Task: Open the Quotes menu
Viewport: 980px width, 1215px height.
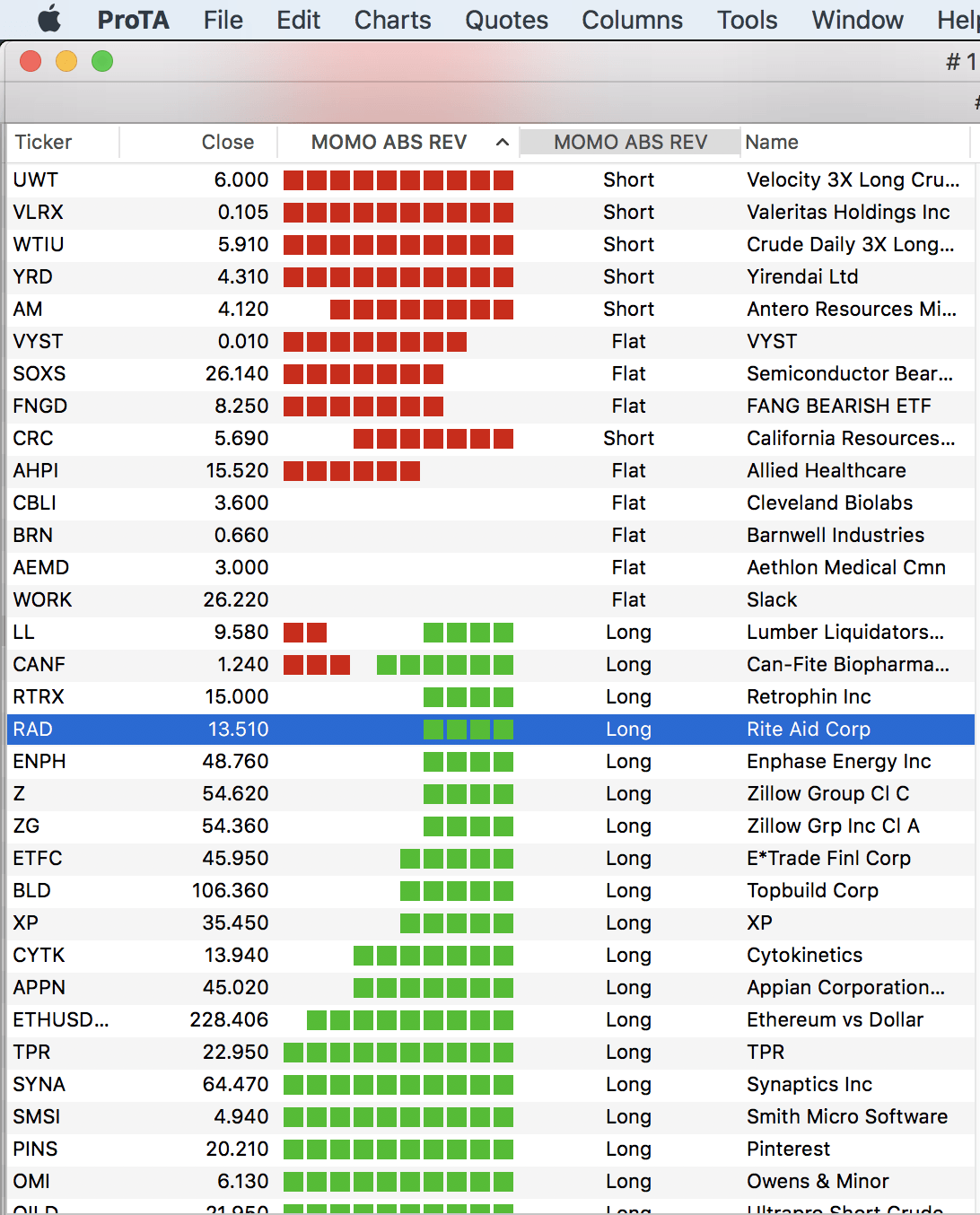Action: click(506, 20)
